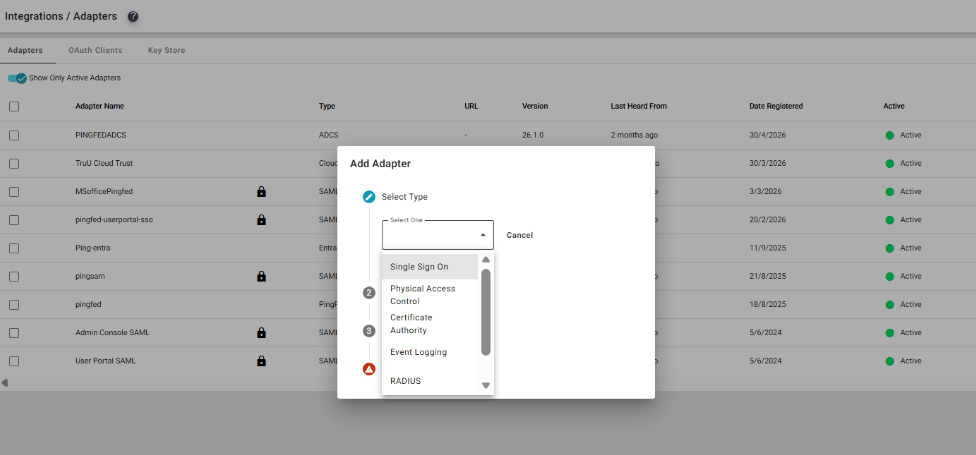Click the dropdown list scrollbar thumb

(x=486, y=312)
